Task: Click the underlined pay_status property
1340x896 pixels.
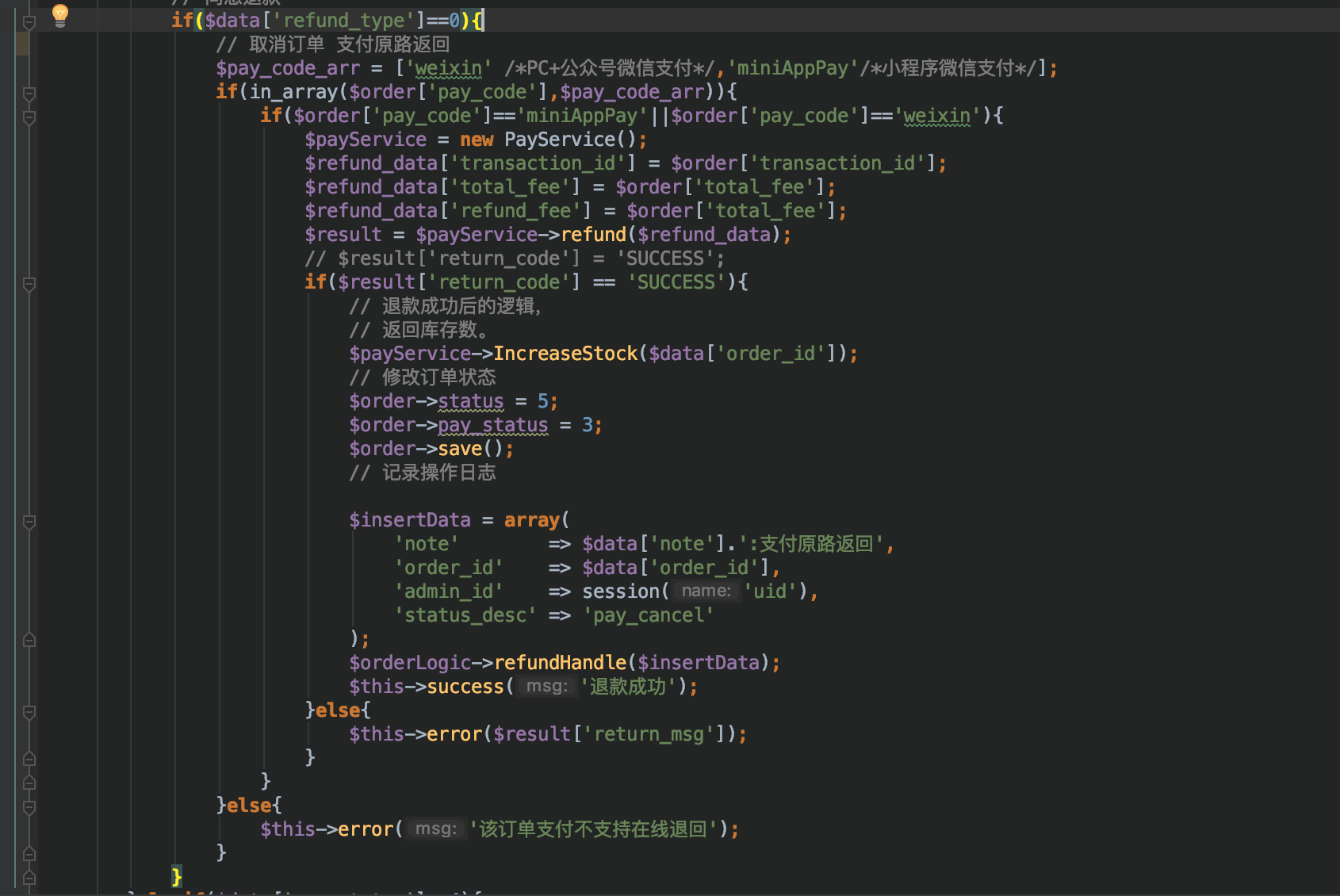Action: point(493,425)
